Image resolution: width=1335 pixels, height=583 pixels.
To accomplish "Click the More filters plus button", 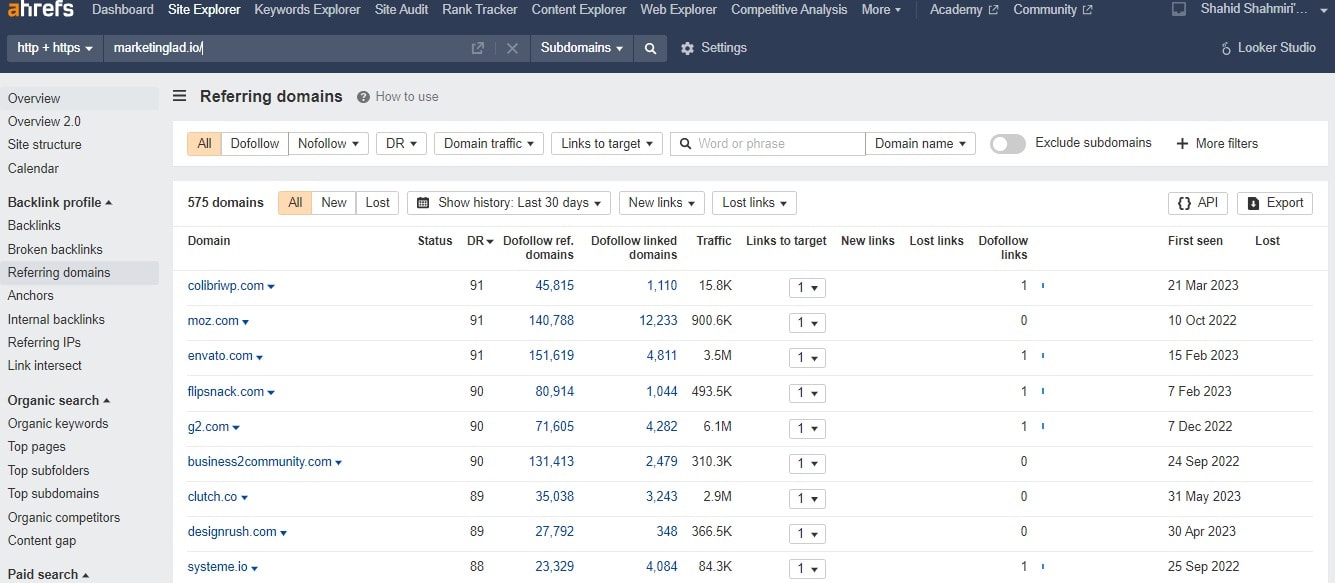I will click(x=1217, y=144).
